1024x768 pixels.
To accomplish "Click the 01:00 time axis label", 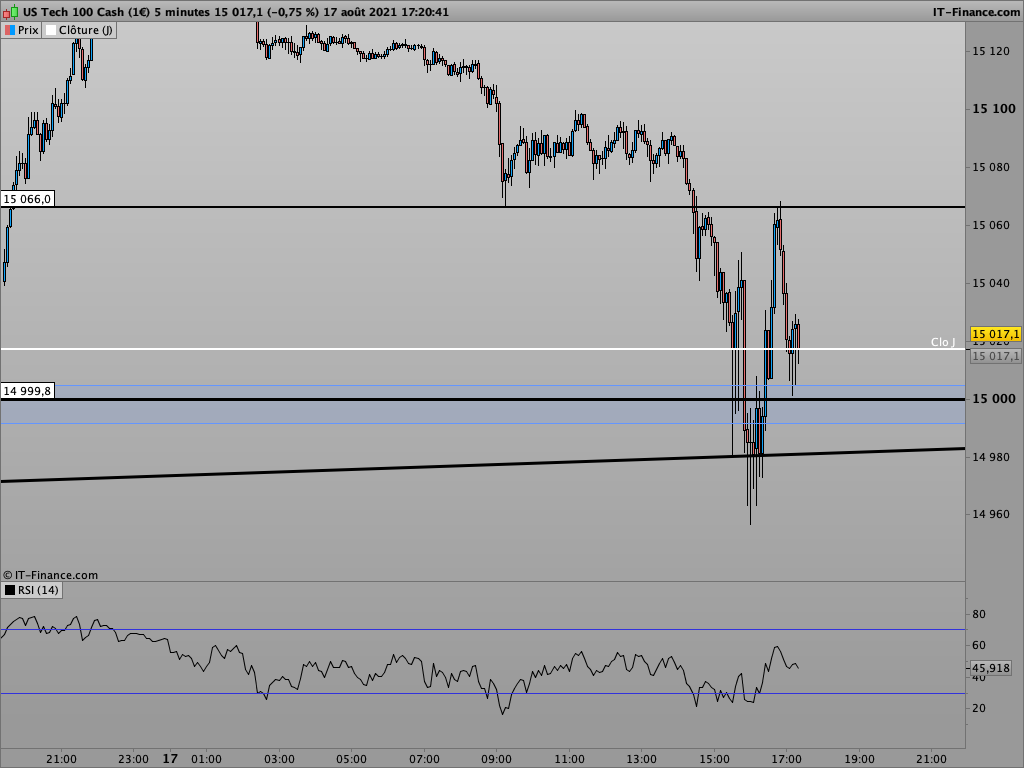I will tap(206, 759).
